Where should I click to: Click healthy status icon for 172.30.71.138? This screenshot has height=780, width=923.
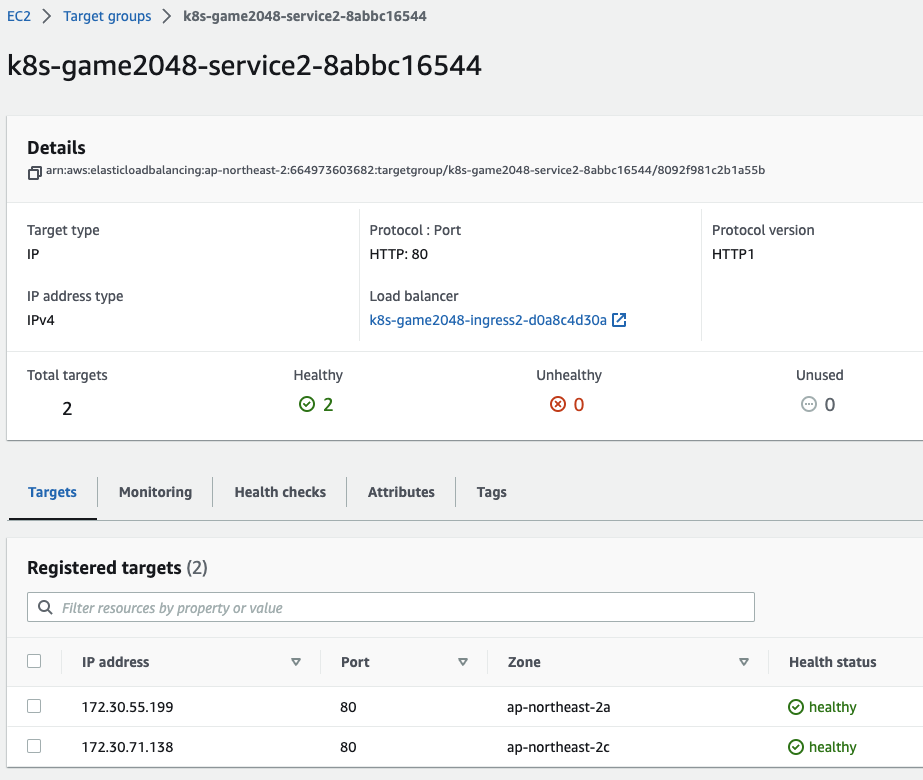[795, 747]
